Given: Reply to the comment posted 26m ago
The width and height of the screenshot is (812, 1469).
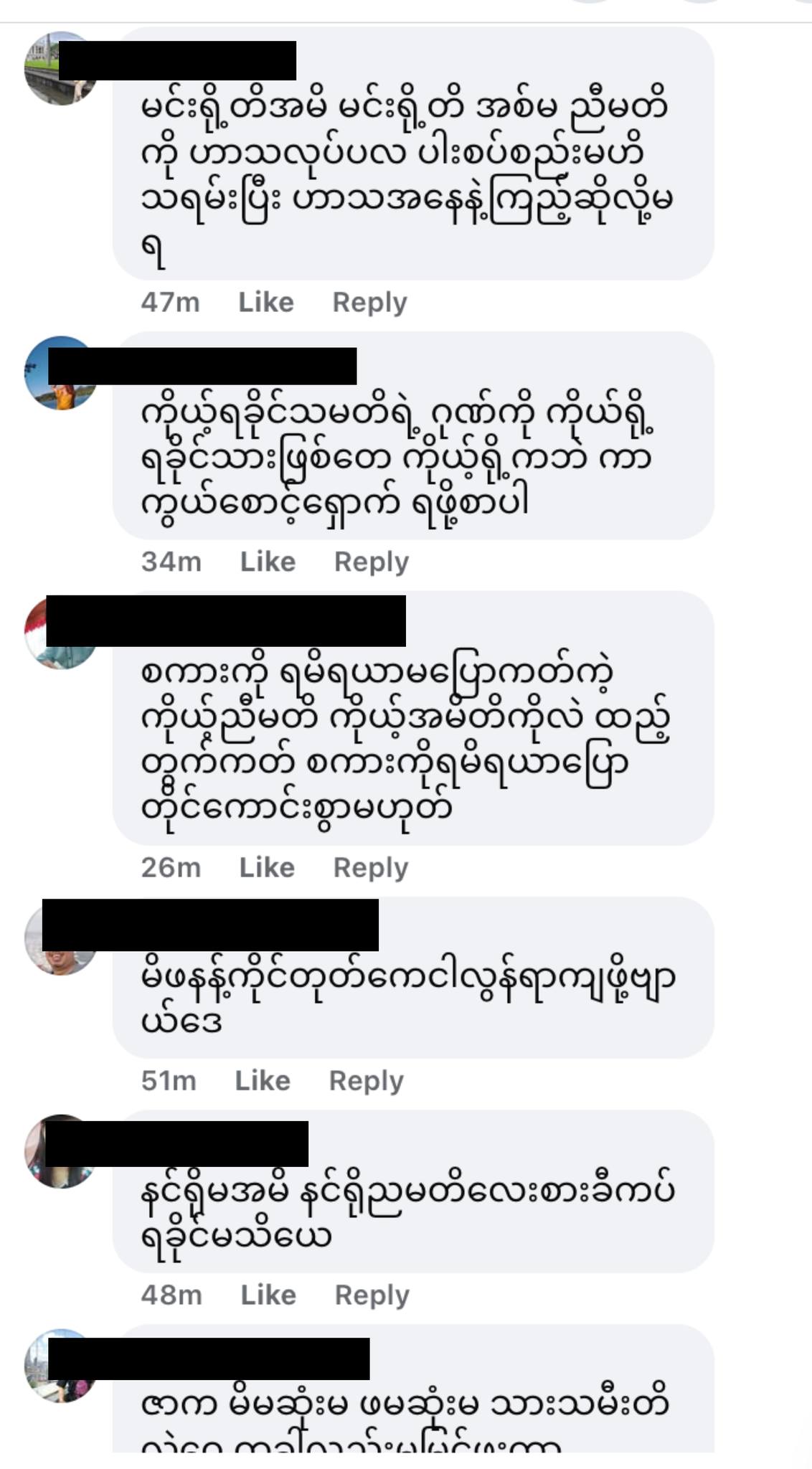Looking at the screenshot, I should pos(371,869).
